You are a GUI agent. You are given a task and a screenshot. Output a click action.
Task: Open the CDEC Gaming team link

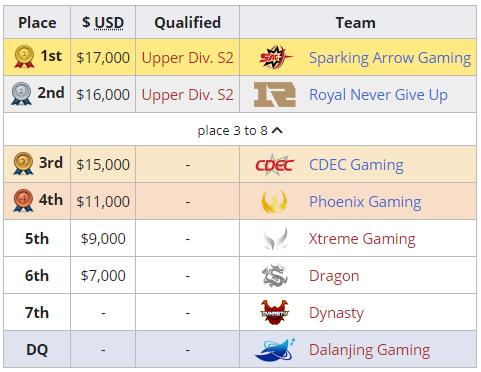(356, 165)
